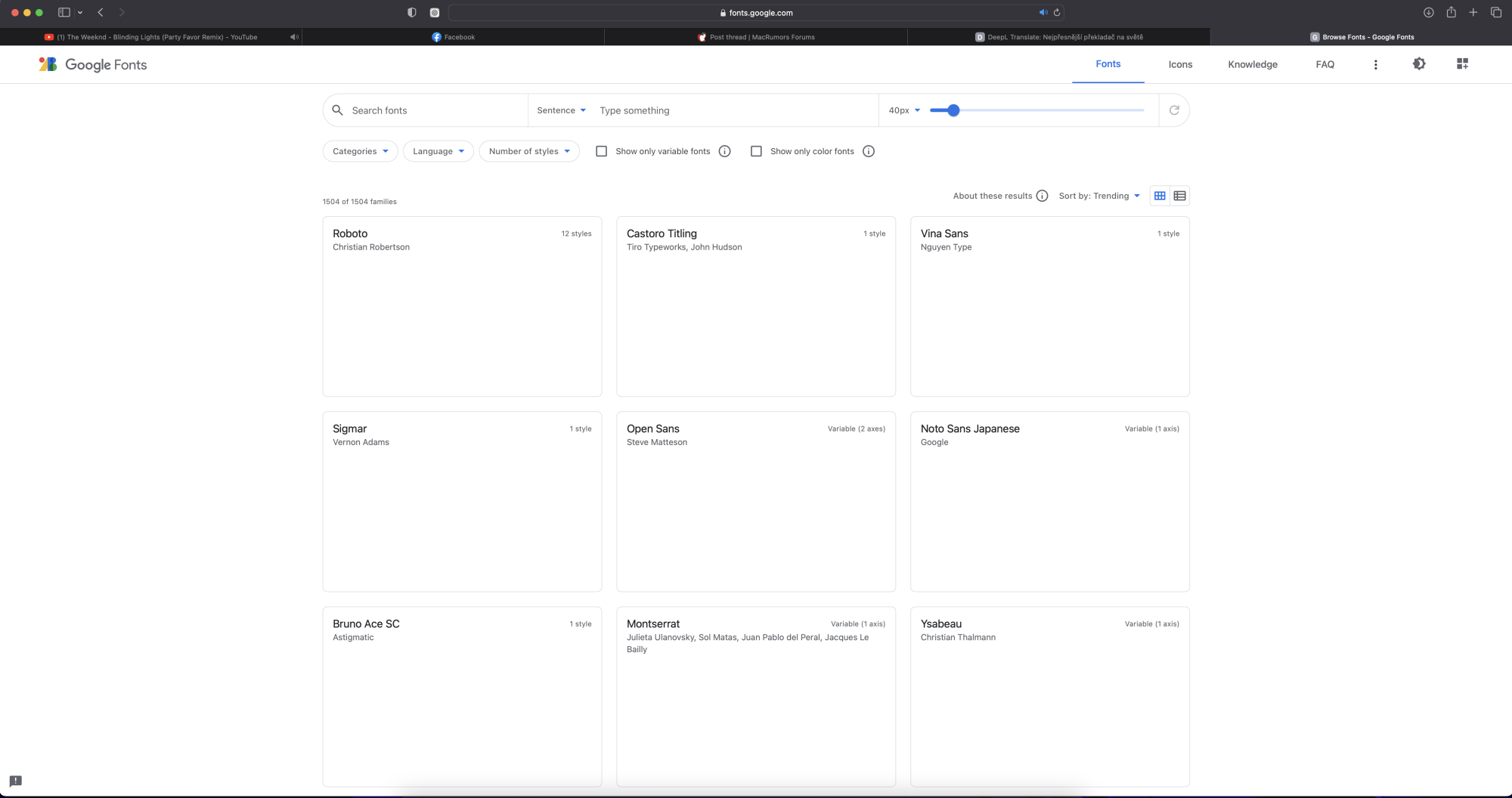The height and width of the screenshot is (798, 1512).
Task: Switch to MacRumors Forums tab
Action: click(x=756, y=37)
